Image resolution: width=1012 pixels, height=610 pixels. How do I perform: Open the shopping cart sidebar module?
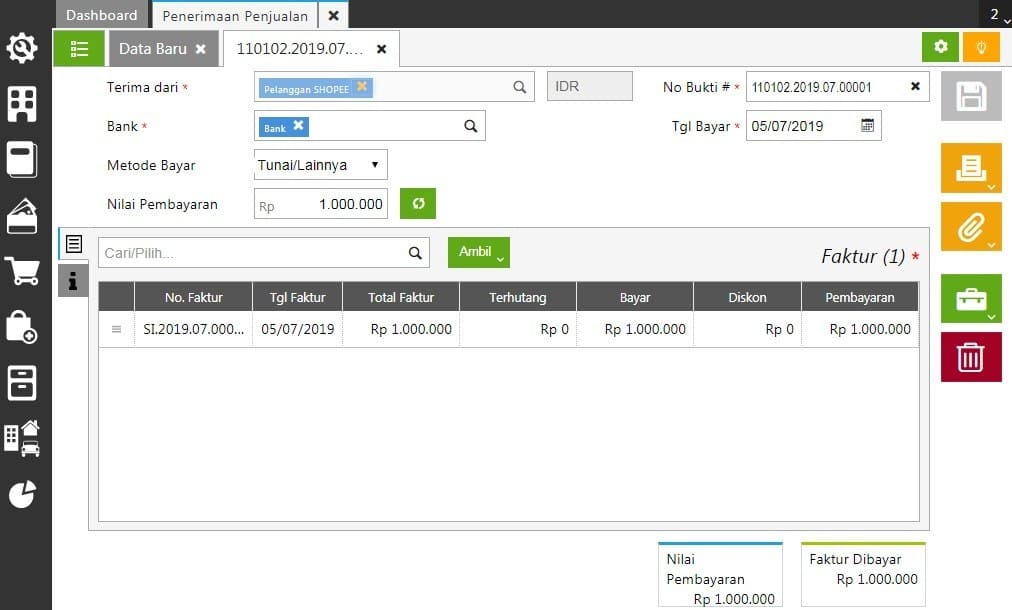point(22,271)
